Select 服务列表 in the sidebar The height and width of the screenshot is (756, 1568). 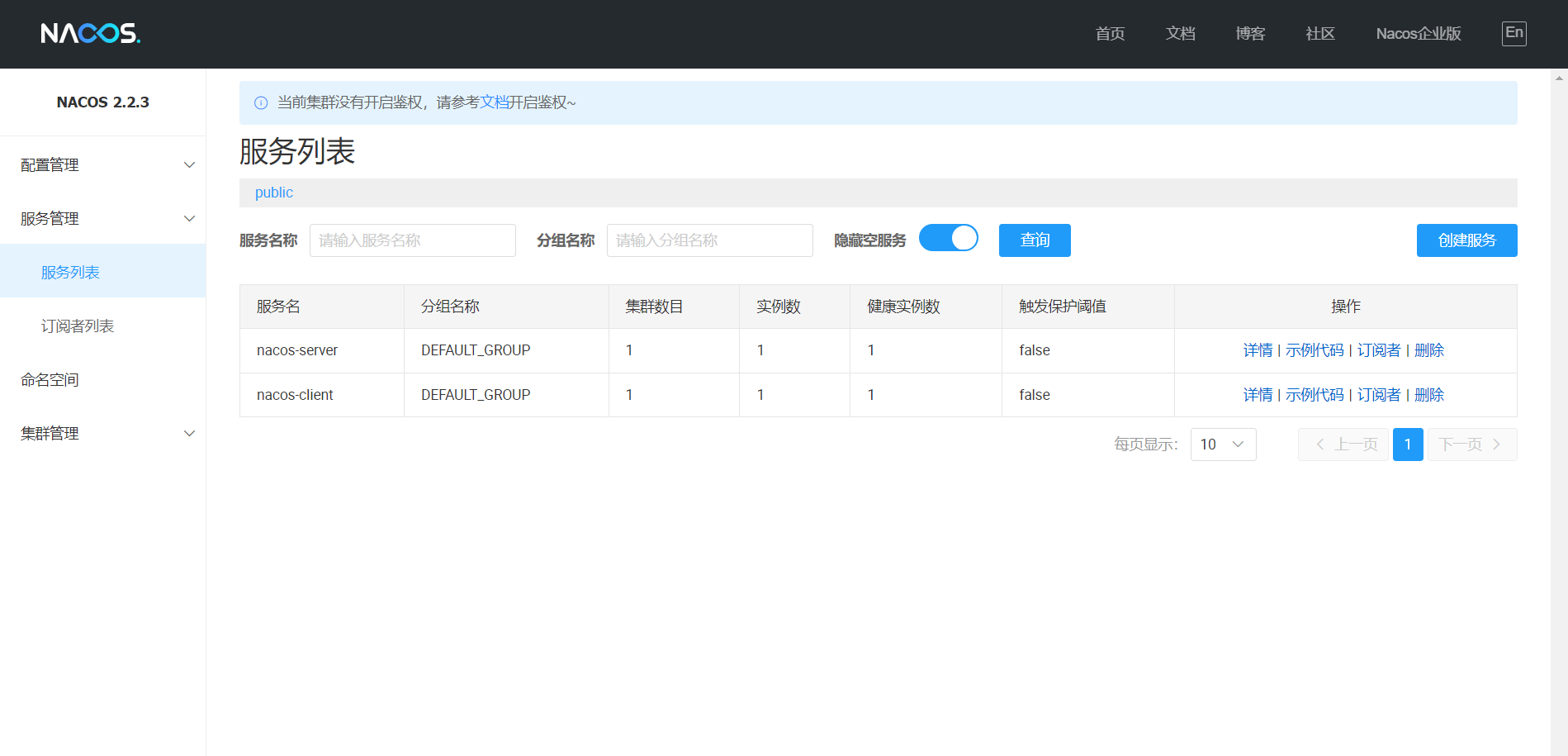[x=102, y=272]
